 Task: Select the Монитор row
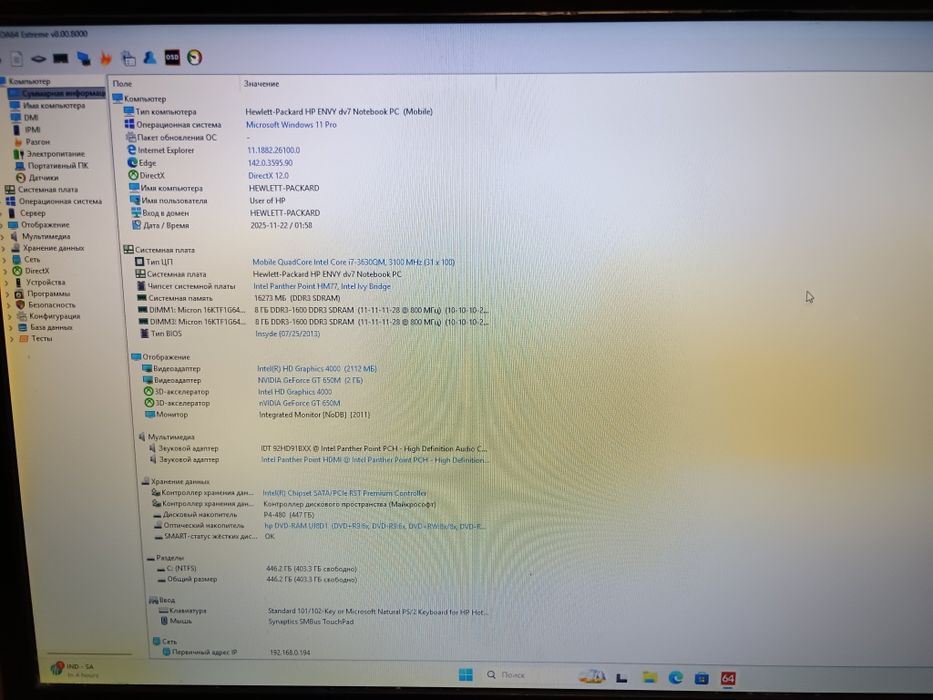point(257,415)
